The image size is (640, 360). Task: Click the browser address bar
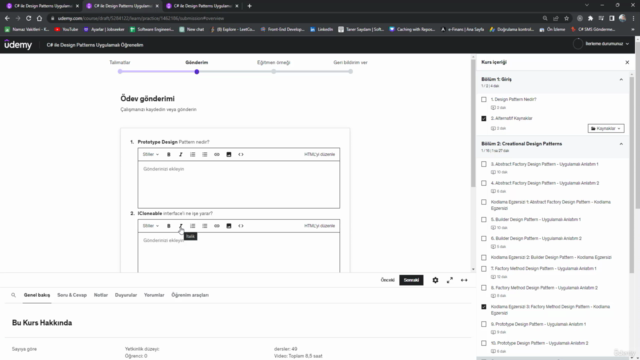tap(294, 18)
